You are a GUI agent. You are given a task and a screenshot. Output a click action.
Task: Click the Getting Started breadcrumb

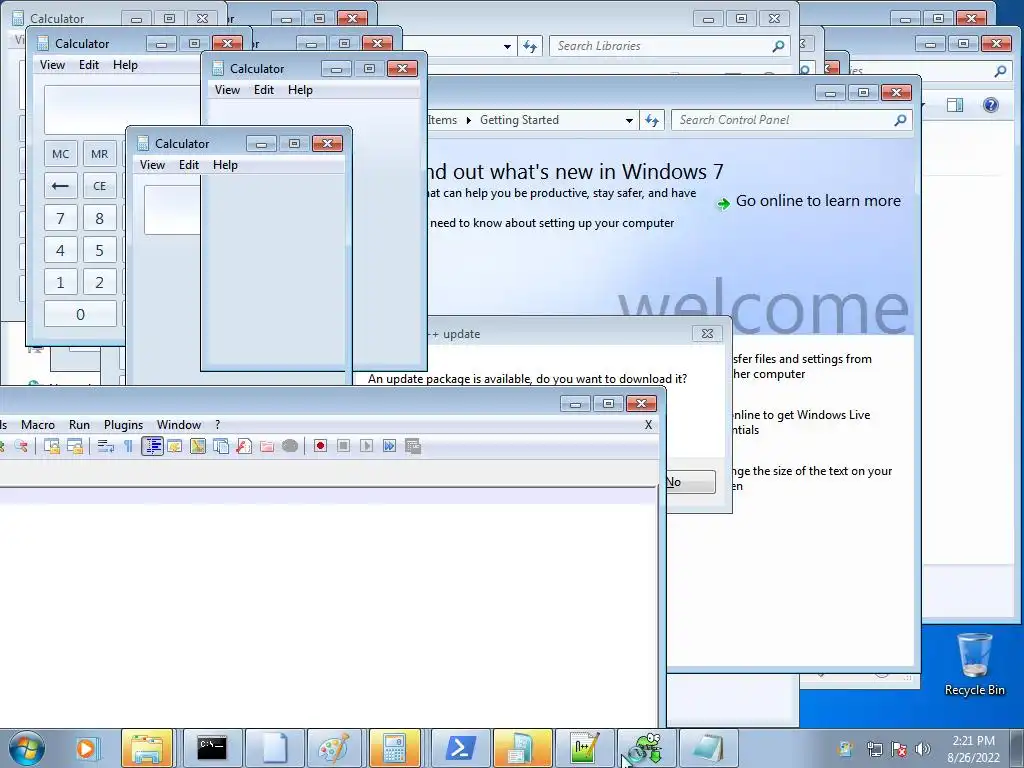pyautogui.click(x=519, y=120)
